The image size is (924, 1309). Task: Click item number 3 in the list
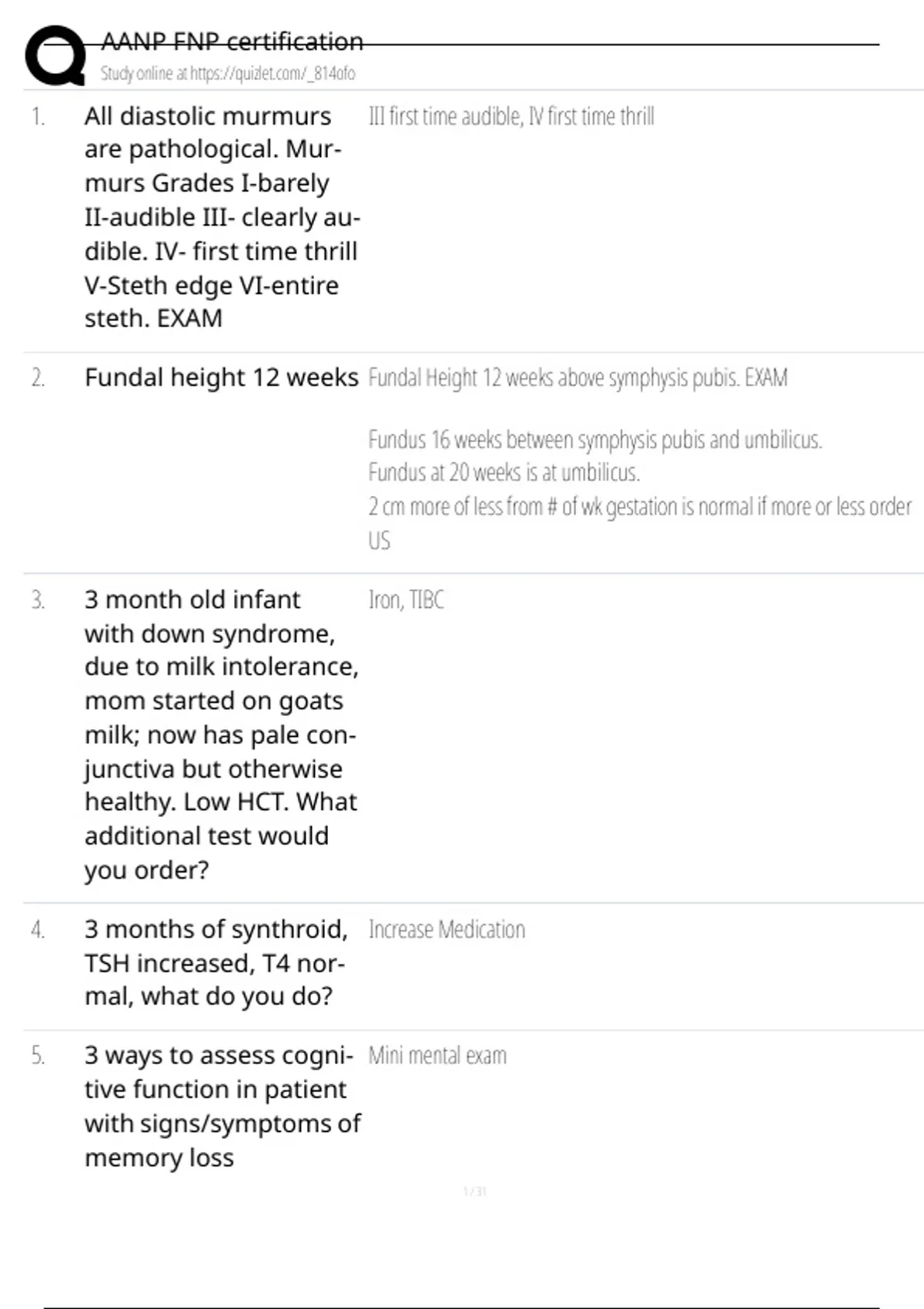click(x=38, y=600)
